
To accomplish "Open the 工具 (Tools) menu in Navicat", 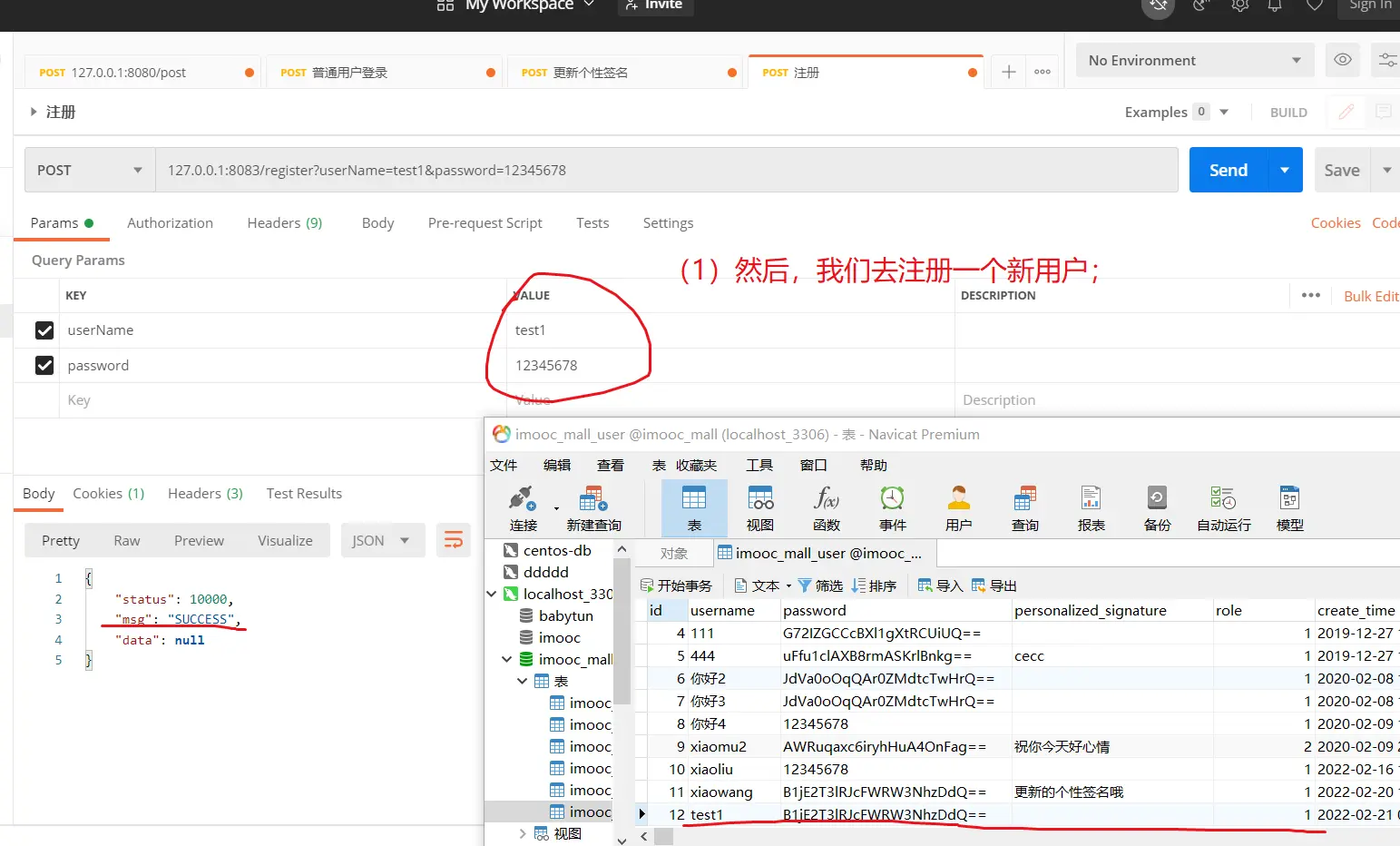I will coord(759,465).
